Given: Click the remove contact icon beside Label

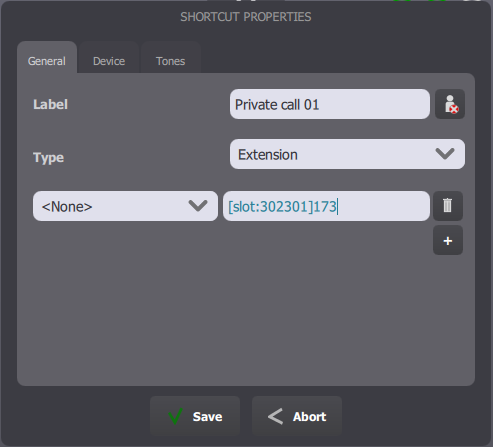Looking at the screenshot, I should [450, 104].
